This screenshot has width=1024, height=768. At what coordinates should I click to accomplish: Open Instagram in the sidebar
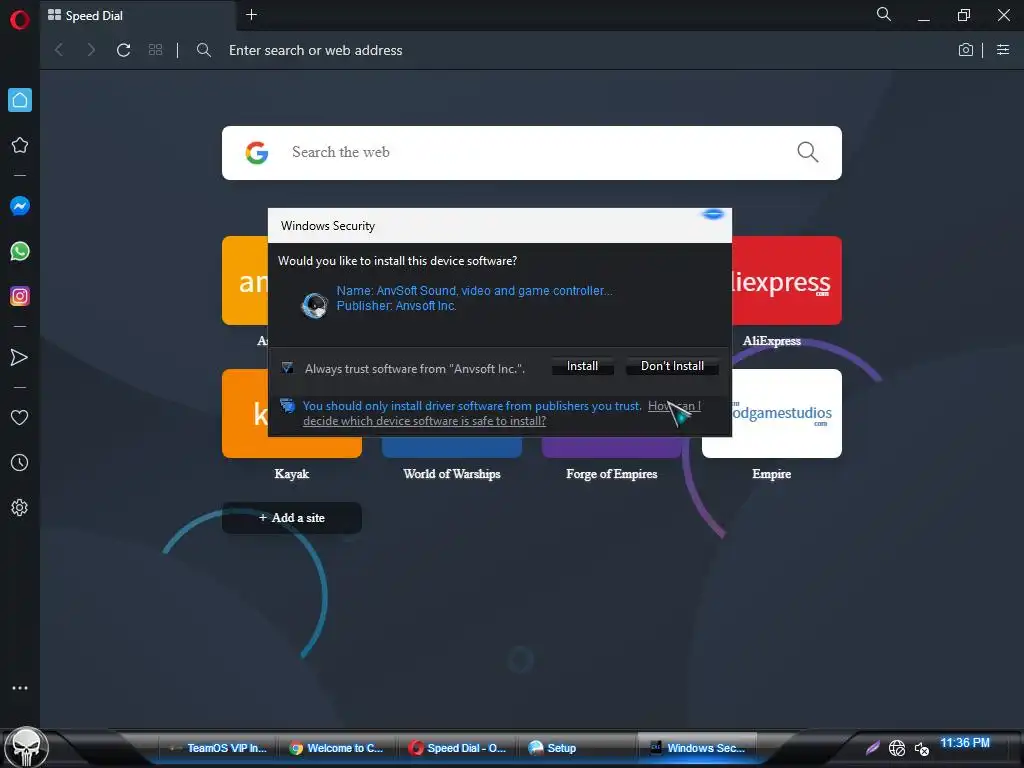click(x=20, y=296)
